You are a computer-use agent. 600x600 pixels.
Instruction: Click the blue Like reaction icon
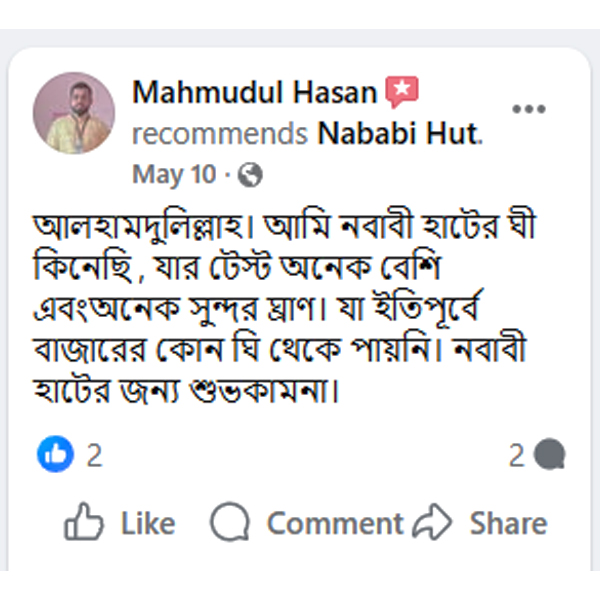(x=56, y=455)
